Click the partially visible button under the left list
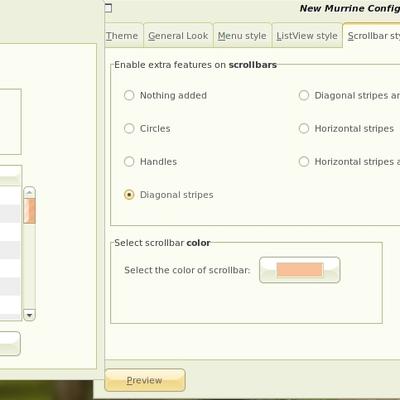The width and height of the screenshot is (400, 400). [10, 343]
